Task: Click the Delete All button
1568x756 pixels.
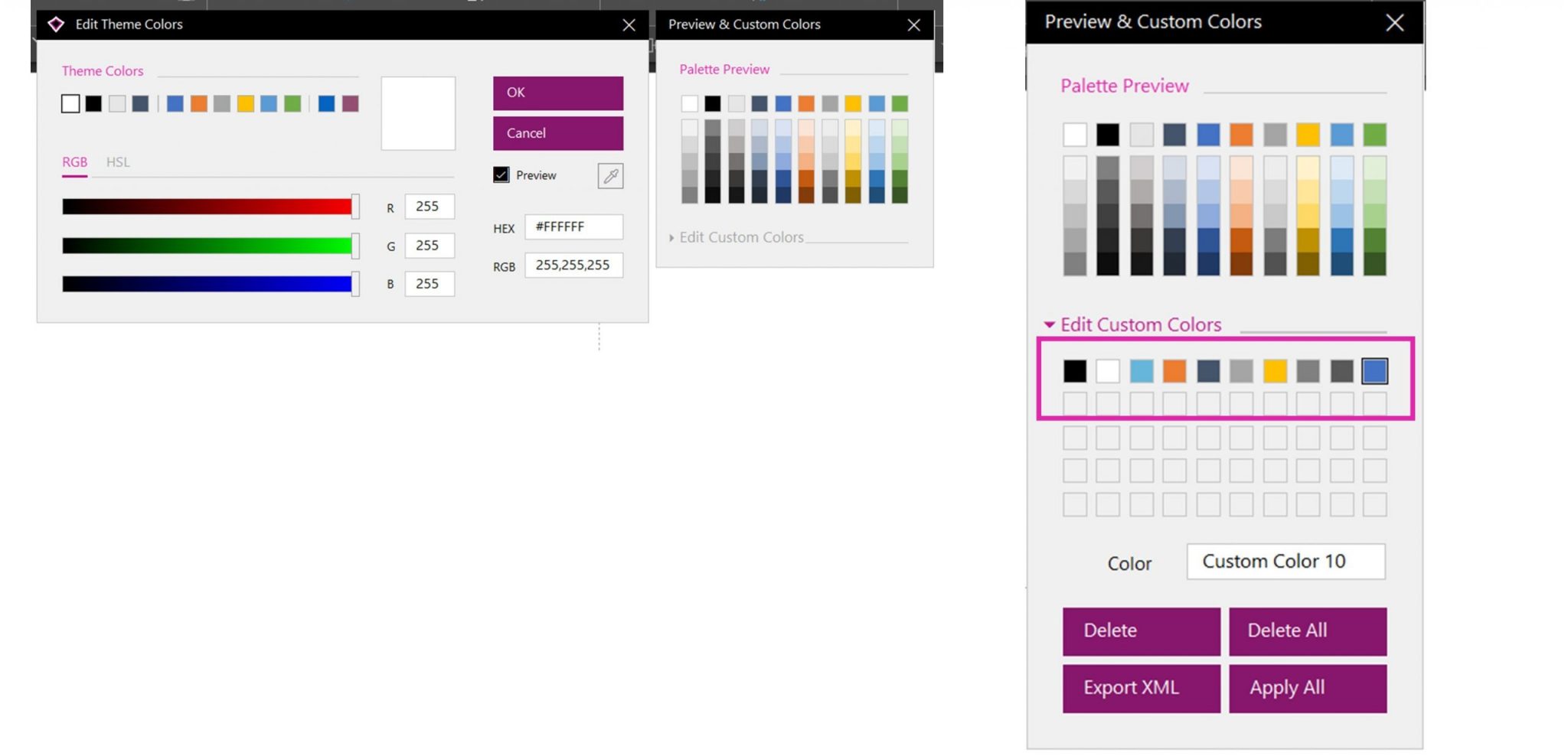Action: click(x=1308, y=631)
